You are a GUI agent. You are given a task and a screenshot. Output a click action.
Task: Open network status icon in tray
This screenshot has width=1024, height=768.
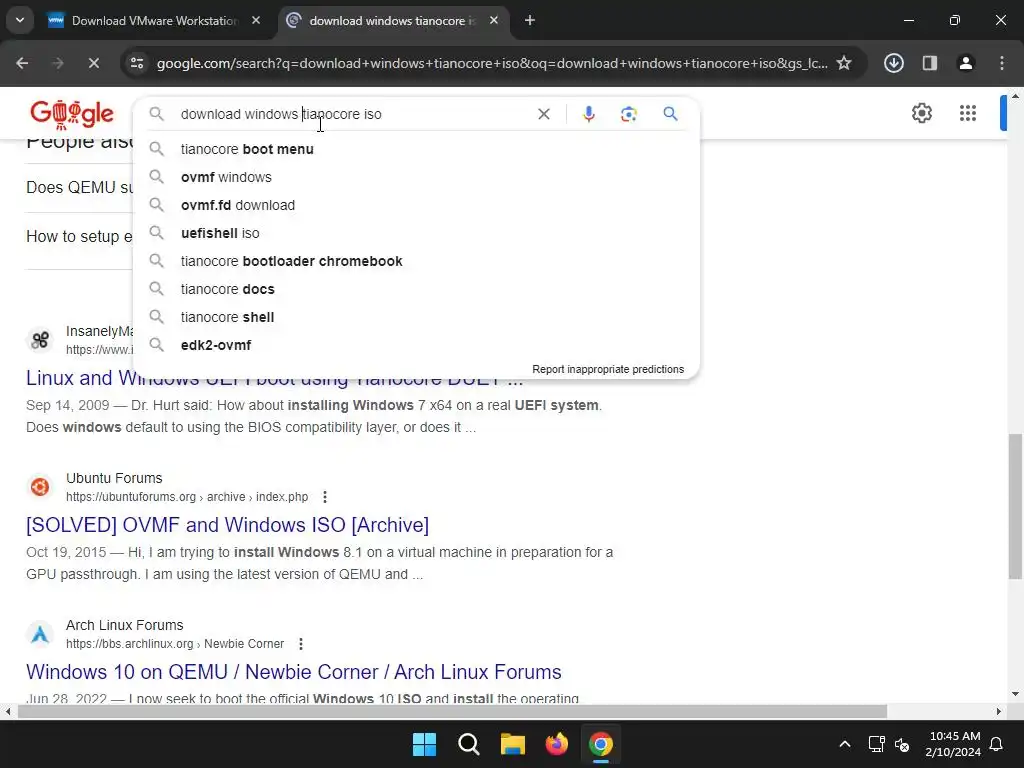coord(876,744)
